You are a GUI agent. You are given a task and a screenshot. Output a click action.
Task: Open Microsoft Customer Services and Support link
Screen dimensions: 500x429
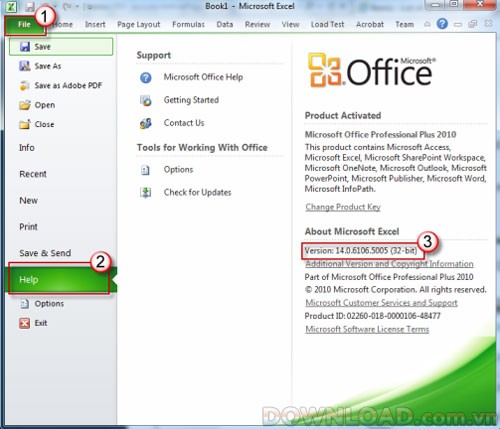click(381, 303)
